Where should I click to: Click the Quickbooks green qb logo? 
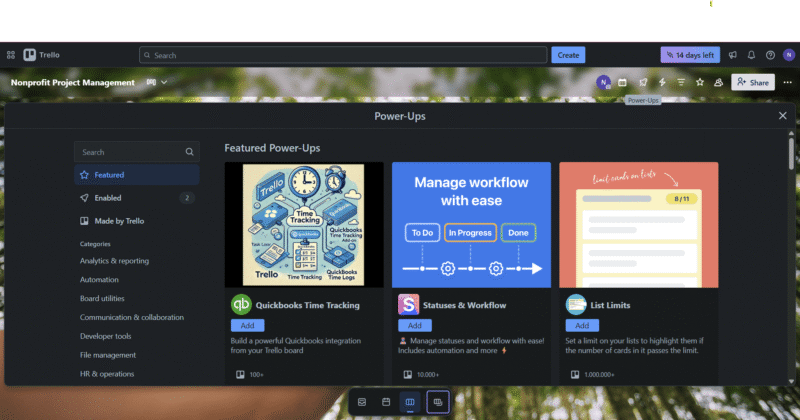coord(241,305)
